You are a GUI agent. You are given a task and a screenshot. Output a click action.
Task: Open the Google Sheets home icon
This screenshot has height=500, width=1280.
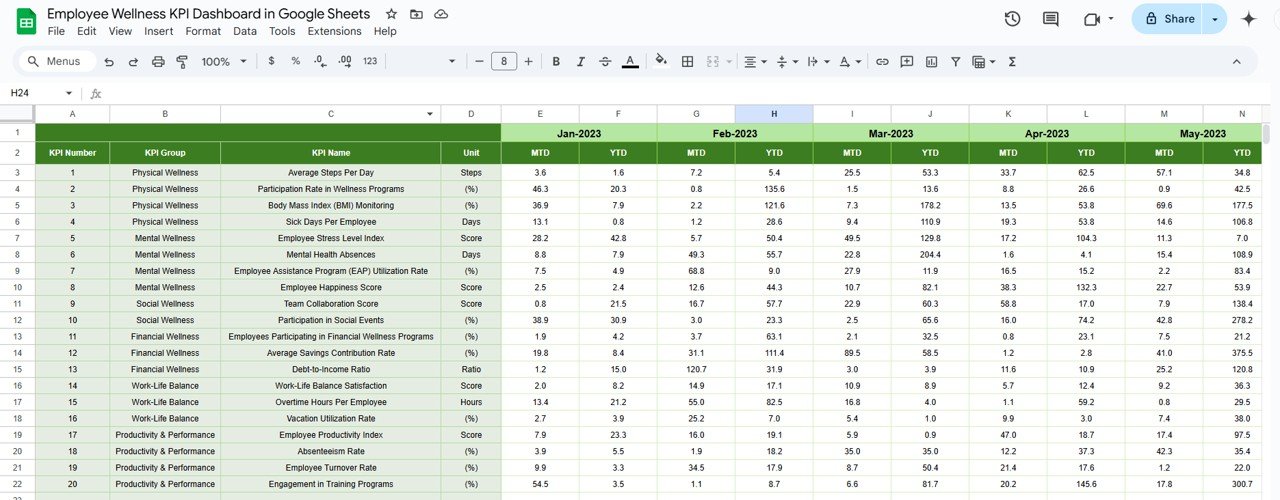coord(26,21)
